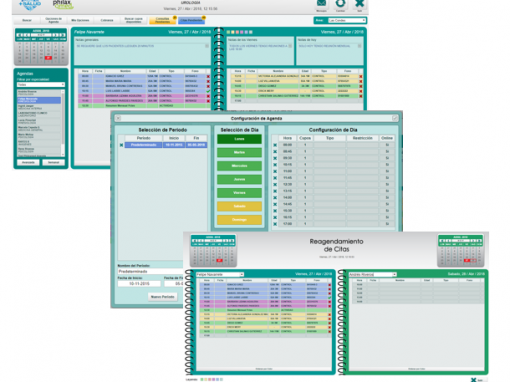Click the X icon next to hour 08:00
Image resolution: width=510 pixels, height=382 pixels.
pyautogui.click(x=275, y=145)
